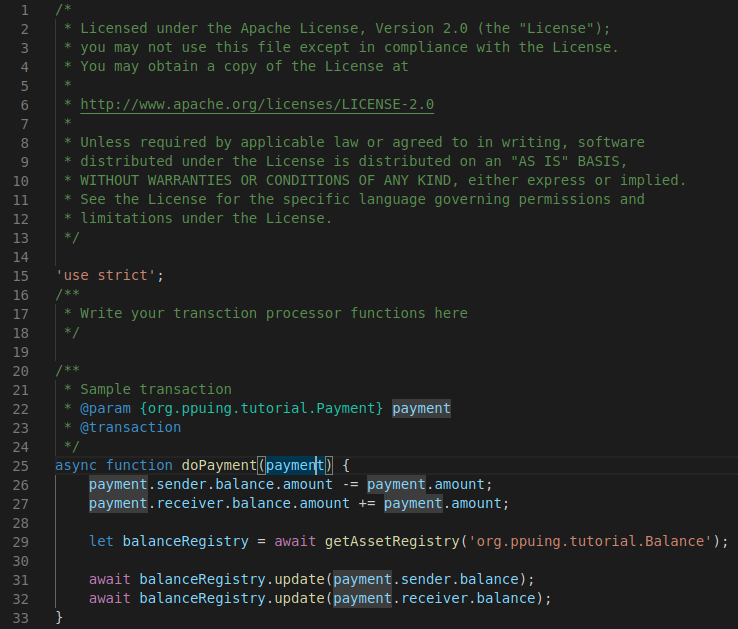The image size is (738, 629).
Task: Click highlighted payment word on line 22
Action: 422,408
